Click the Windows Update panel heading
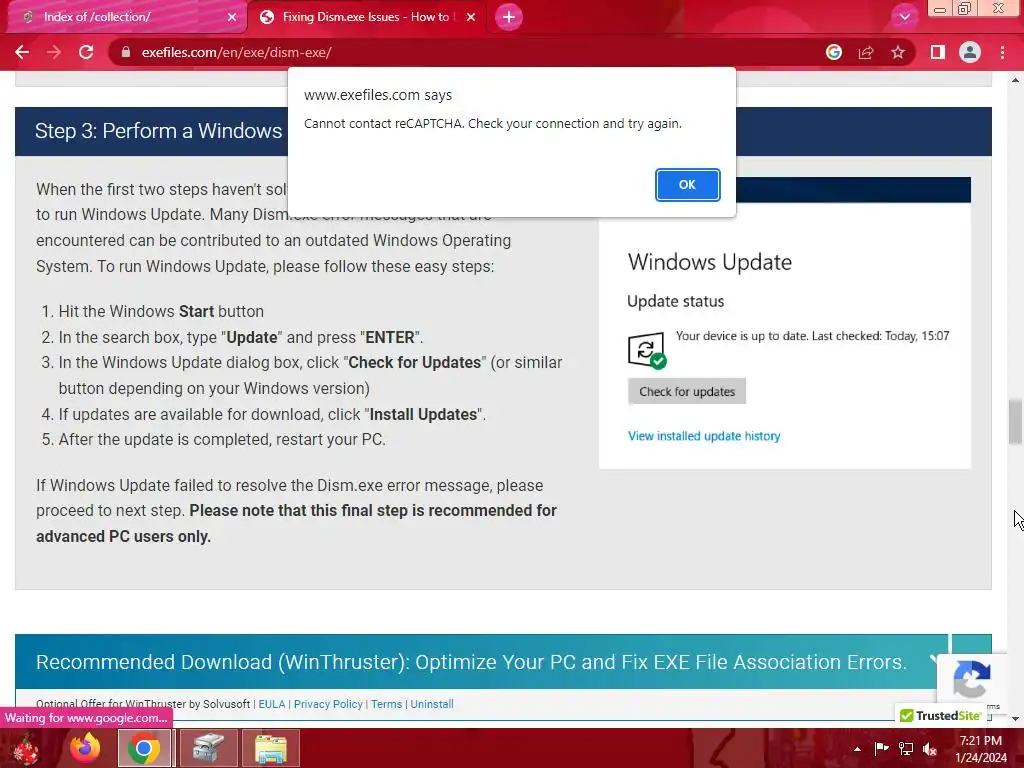Viewport: 1024px width, 768px height. 710,262
